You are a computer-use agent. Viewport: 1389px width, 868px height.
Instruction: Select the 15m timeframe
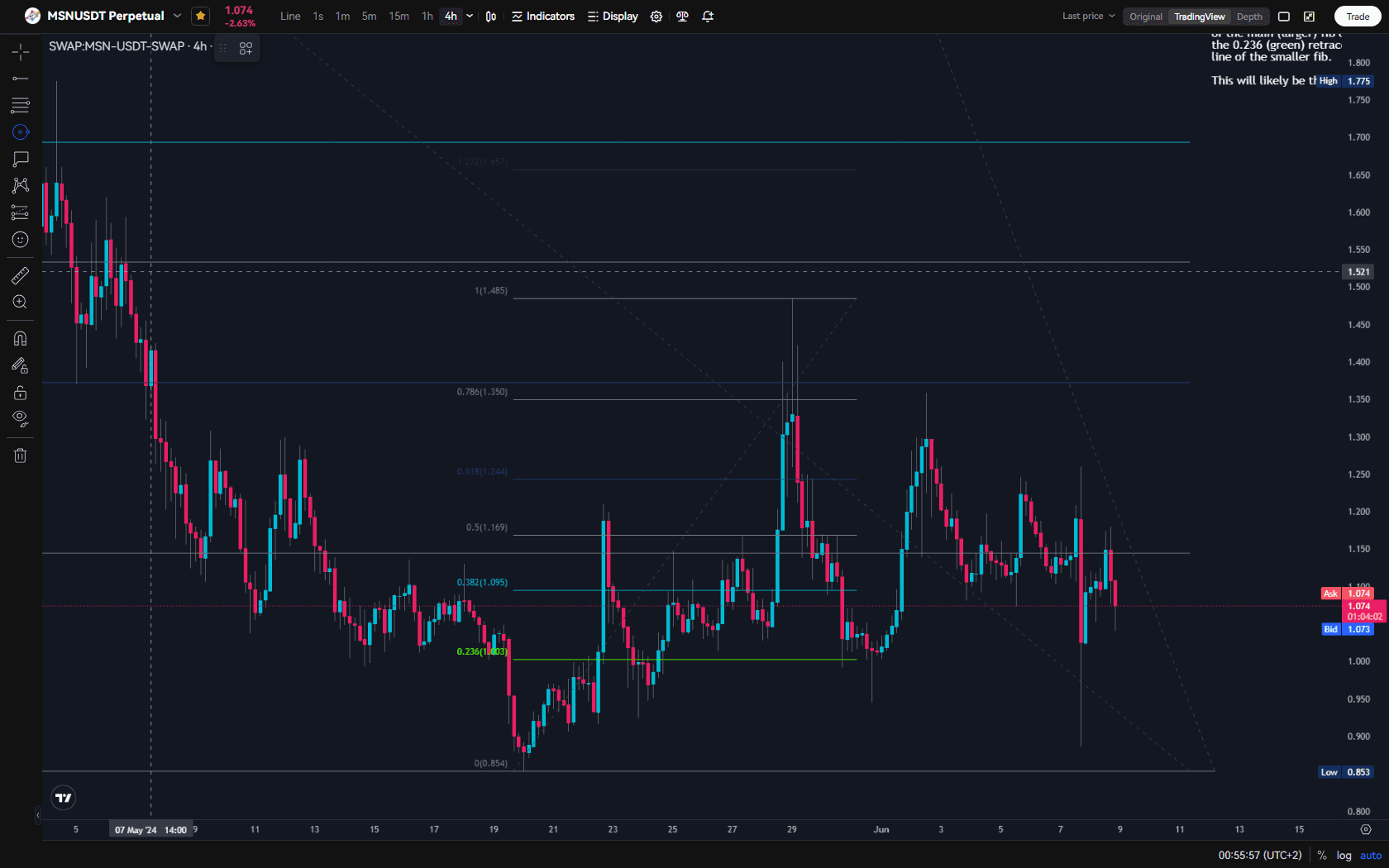click(399, 17)
